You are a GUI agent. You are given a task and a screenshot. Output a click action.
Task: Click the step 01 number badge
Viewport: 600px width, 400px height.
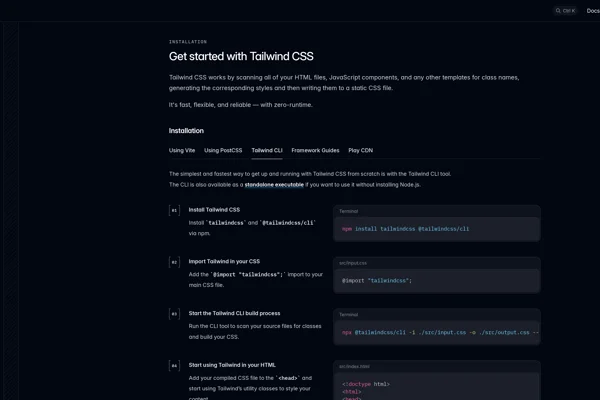coord(174,211)
